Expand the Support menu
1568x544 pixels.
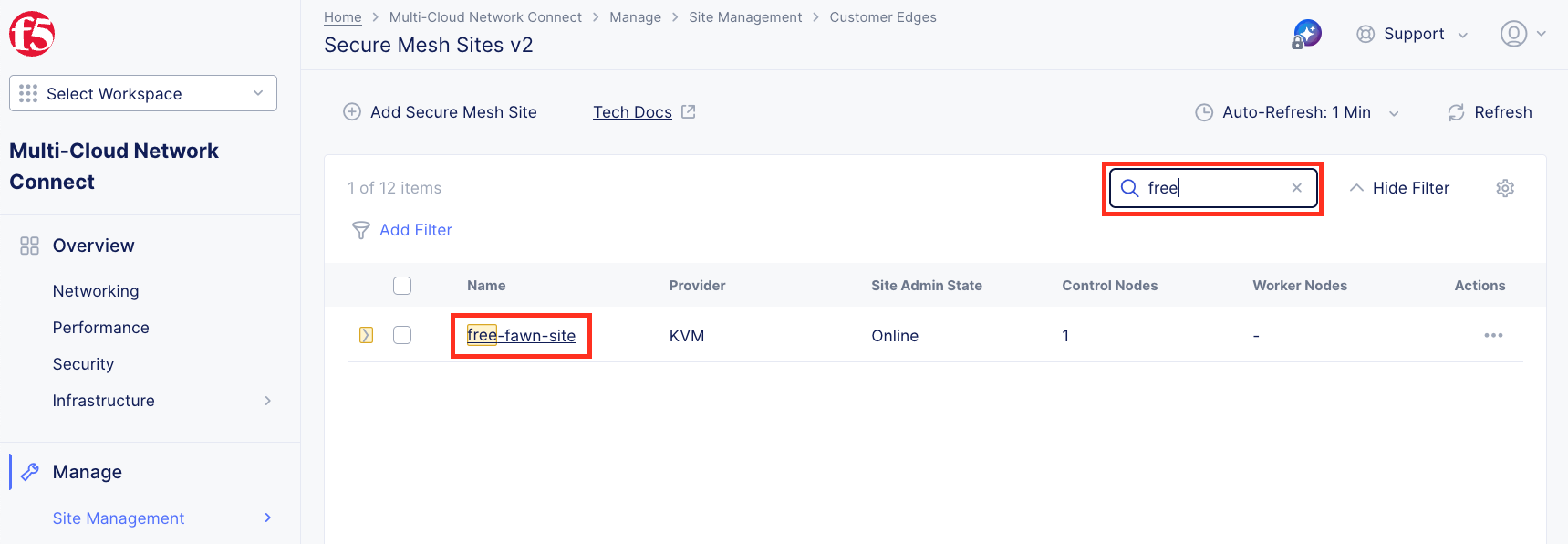[x=1463, y=36]
